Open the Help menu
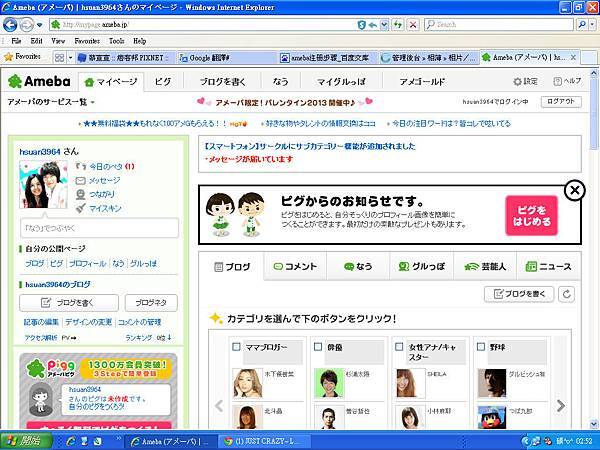The width and height of the screenshot is (600, 450). coord(140,41)
